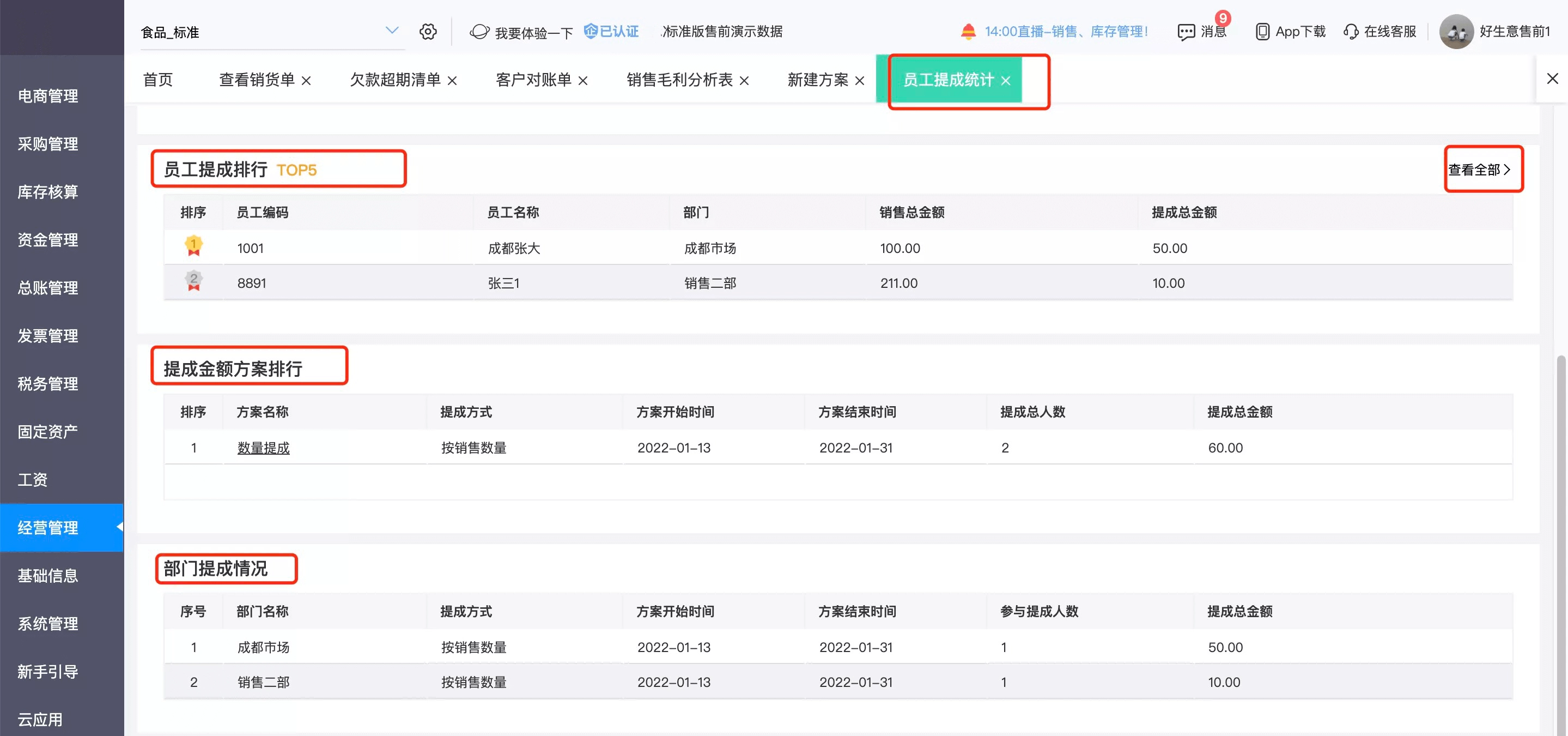
Task: Open 固定资产 in sidebar
Action: click(48, 432)
